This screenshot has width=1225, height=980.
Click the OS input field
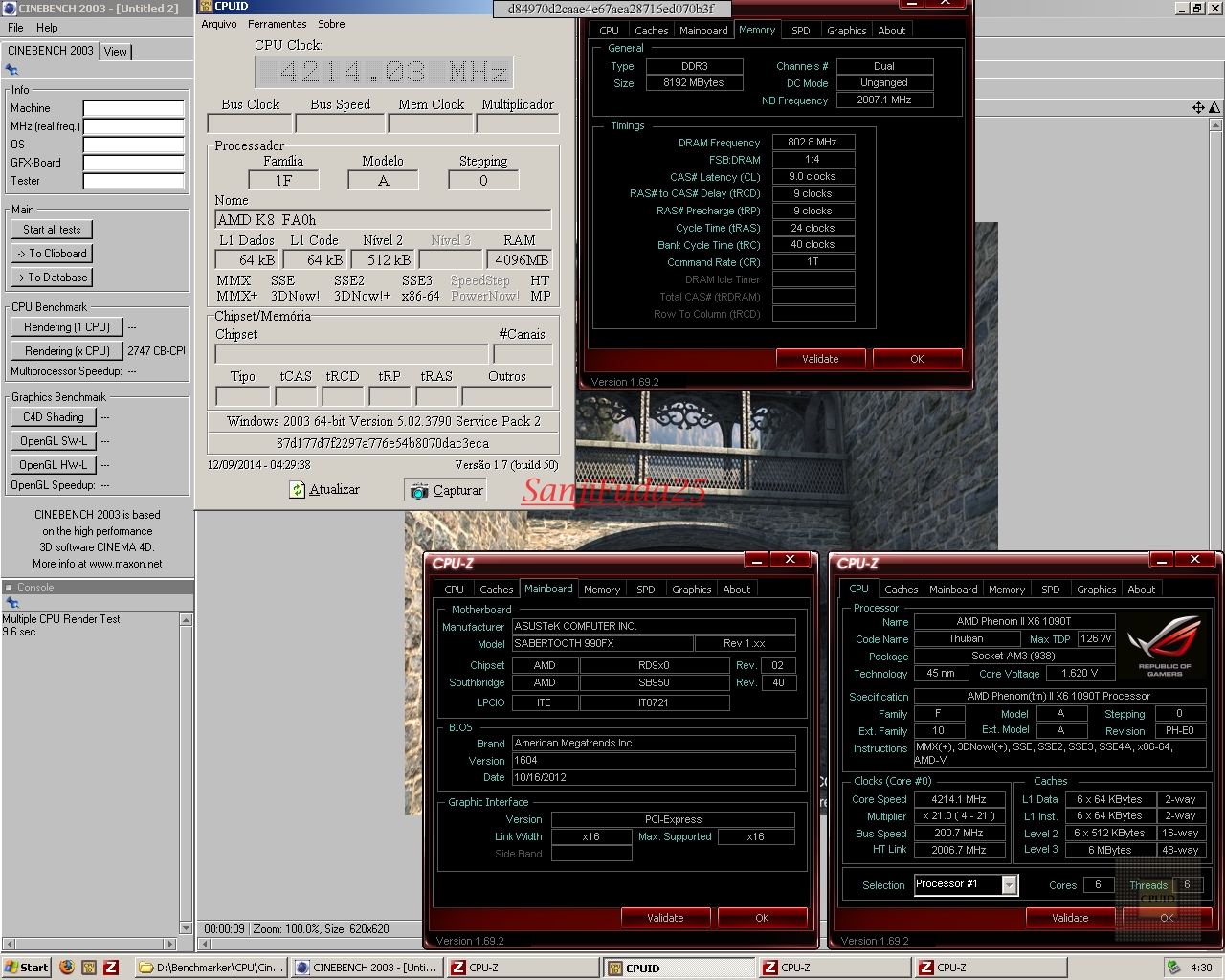click(x=133, y=145)
